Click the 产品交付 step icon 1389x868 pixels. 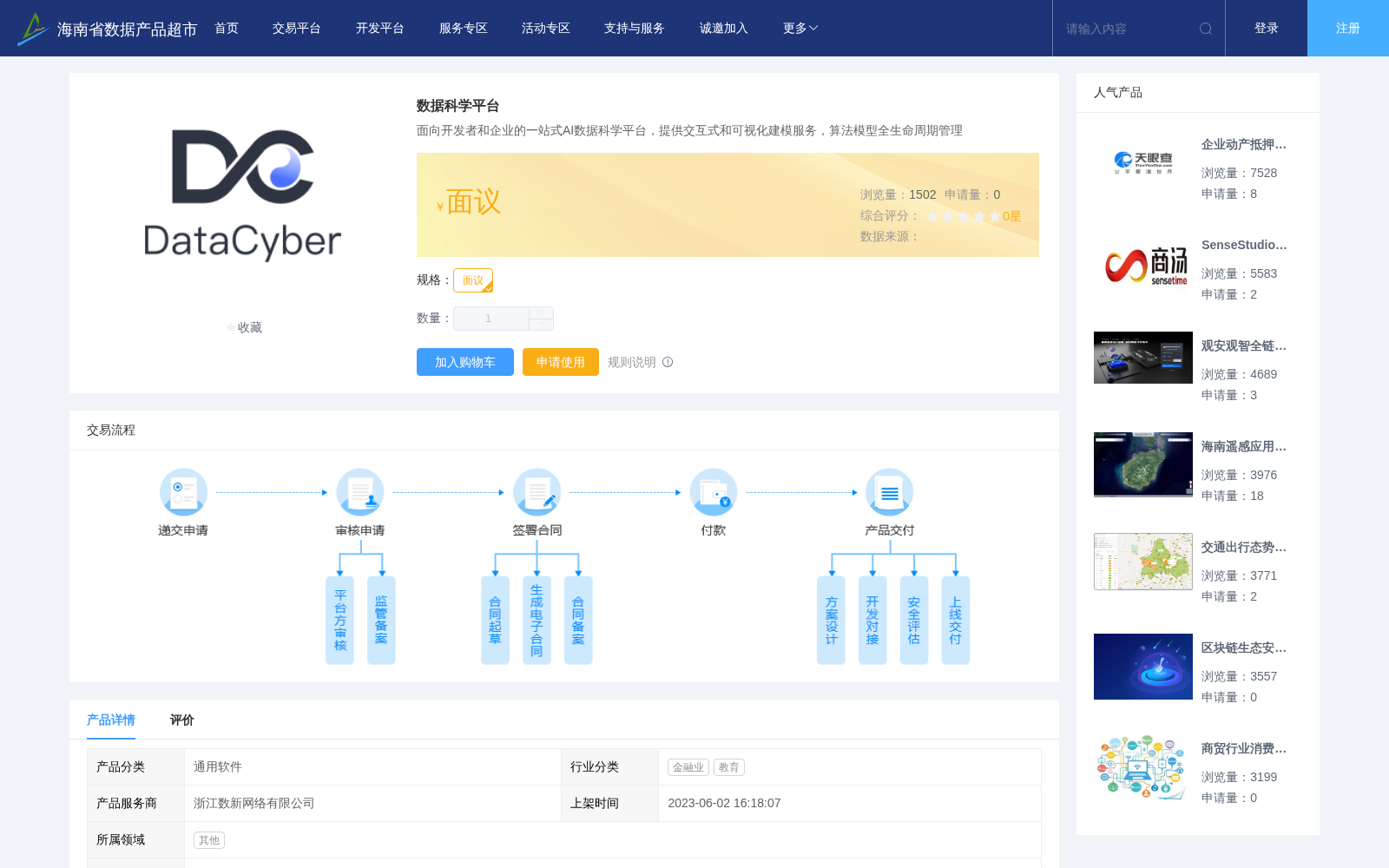tap(890, 492)
